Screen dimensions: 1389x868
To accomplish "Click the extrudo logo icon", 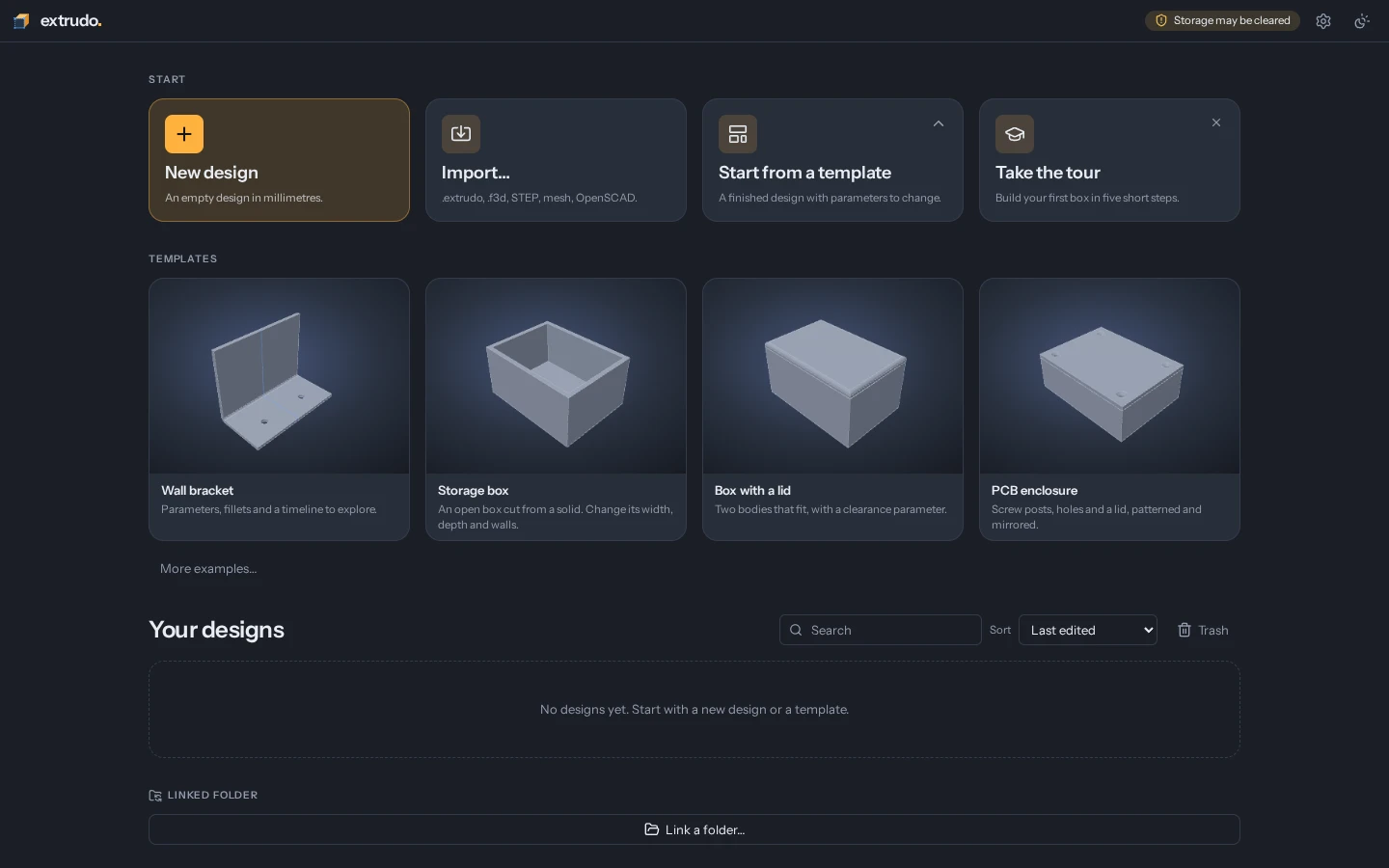I will point(21,21).
